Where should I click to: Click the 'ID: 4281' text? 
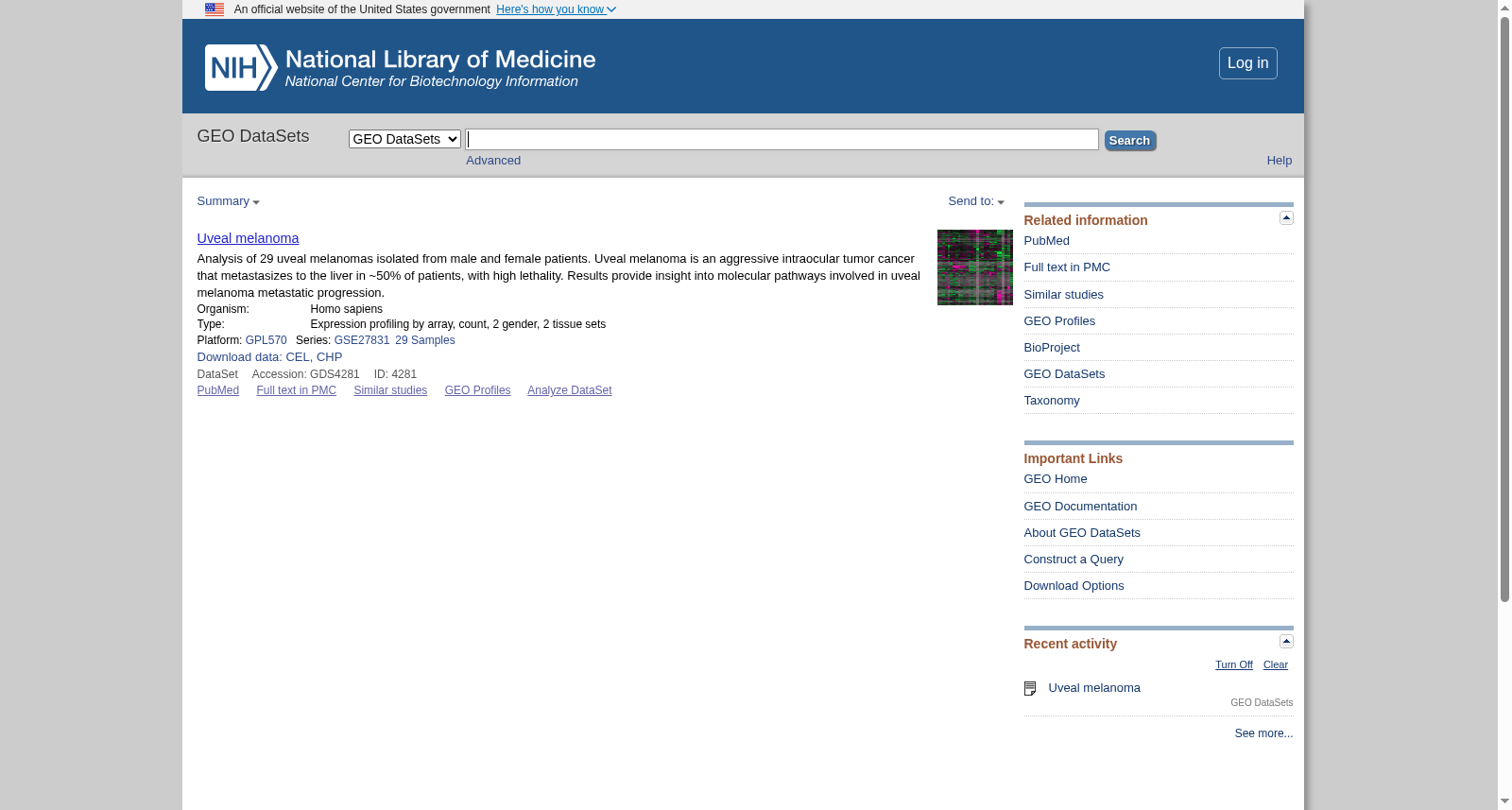pos(395,374)
